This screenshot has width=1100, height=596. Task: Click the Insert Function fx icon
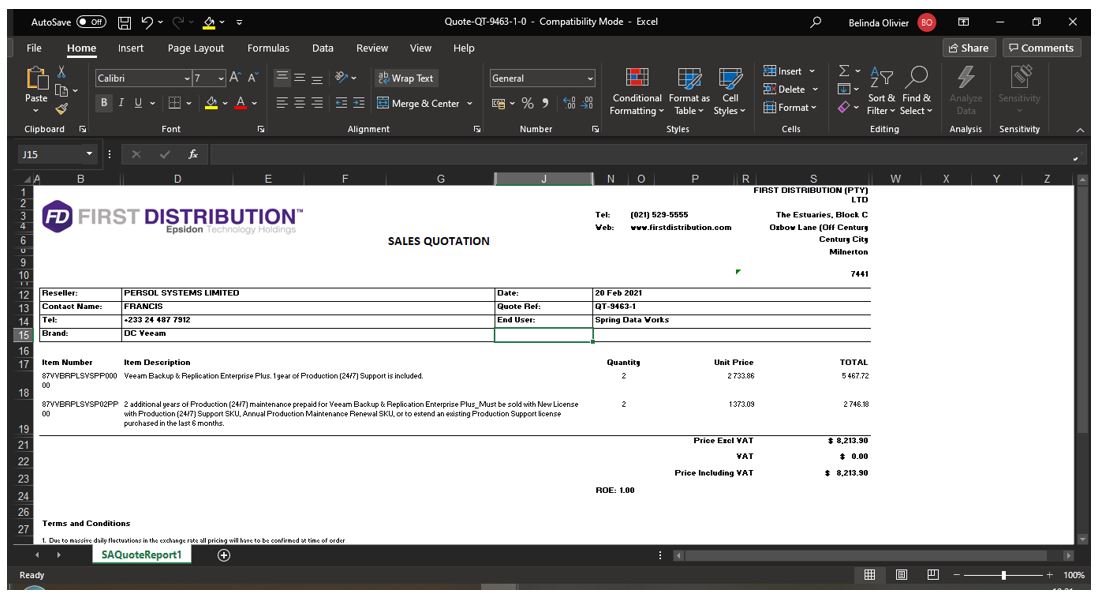tap(192, 155)
